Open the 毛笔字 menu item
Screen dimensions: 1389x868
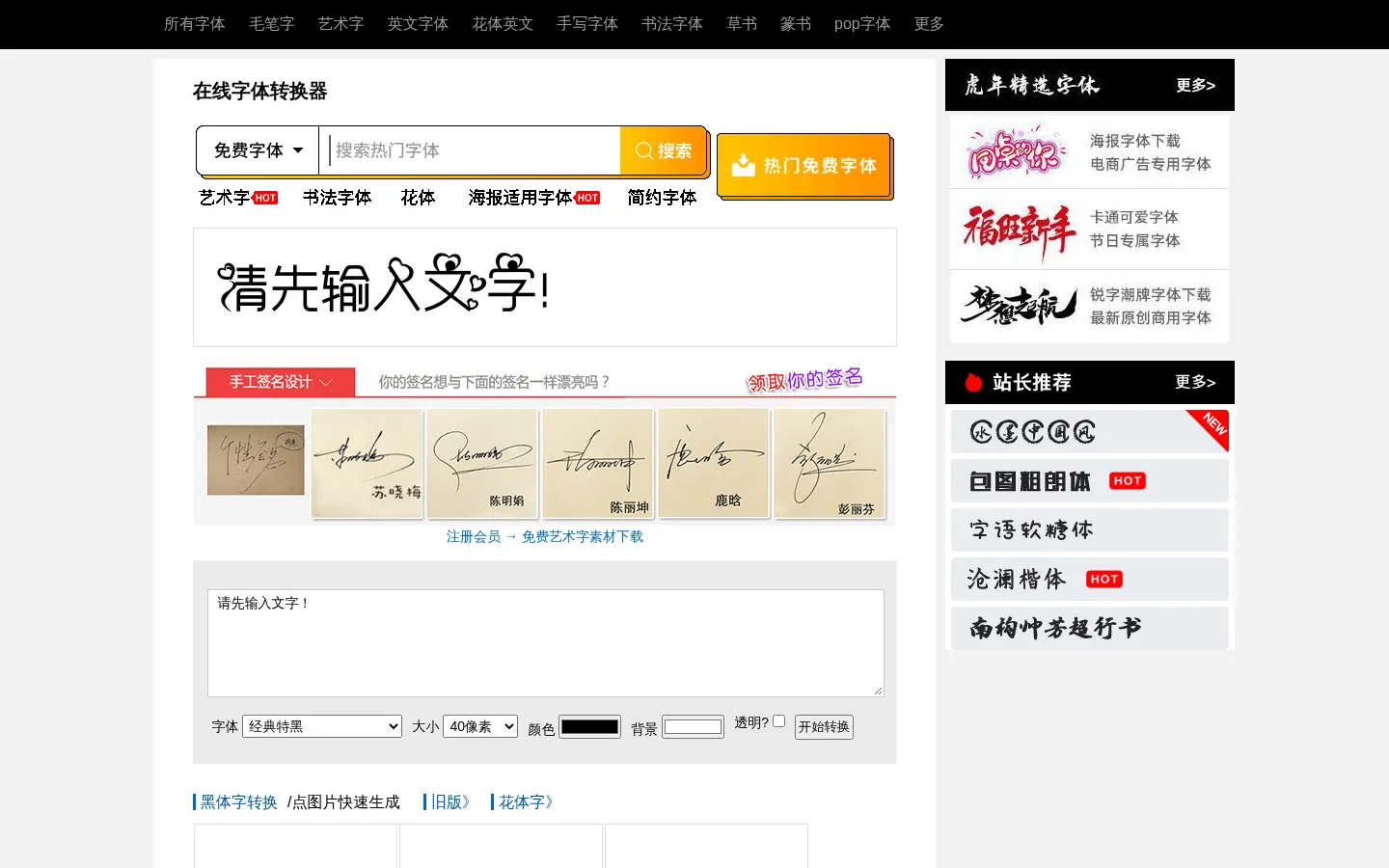(272, 24)
